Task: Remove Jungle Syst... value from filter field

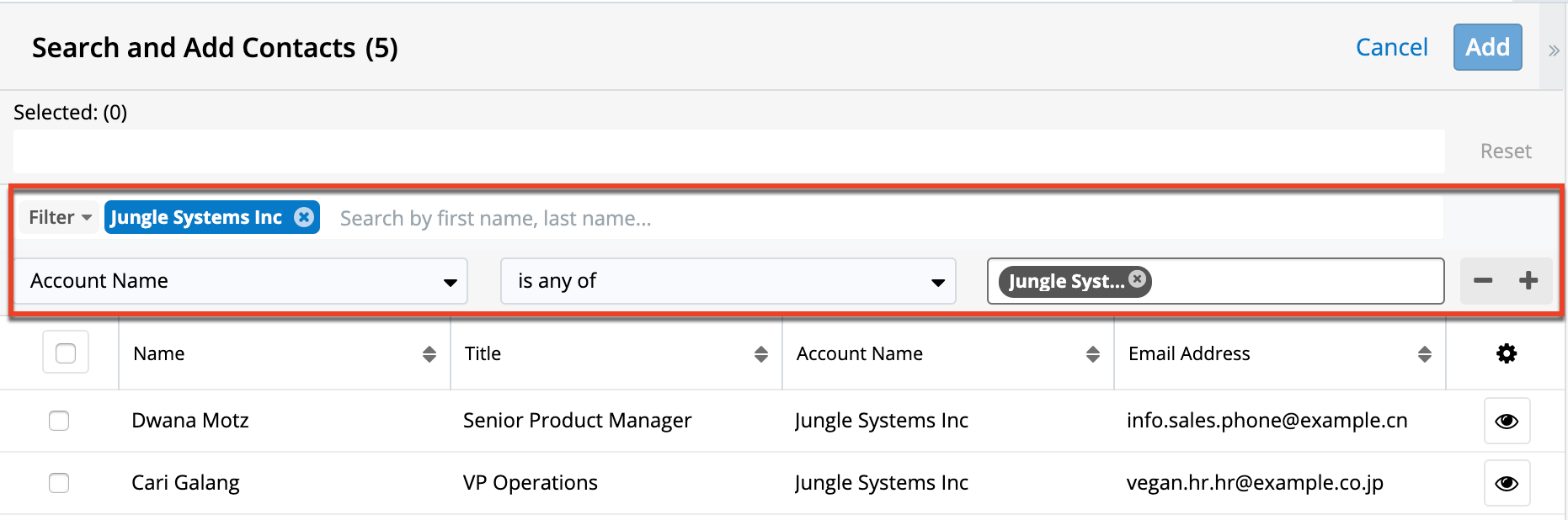Action: click(x=1138, y=279)
